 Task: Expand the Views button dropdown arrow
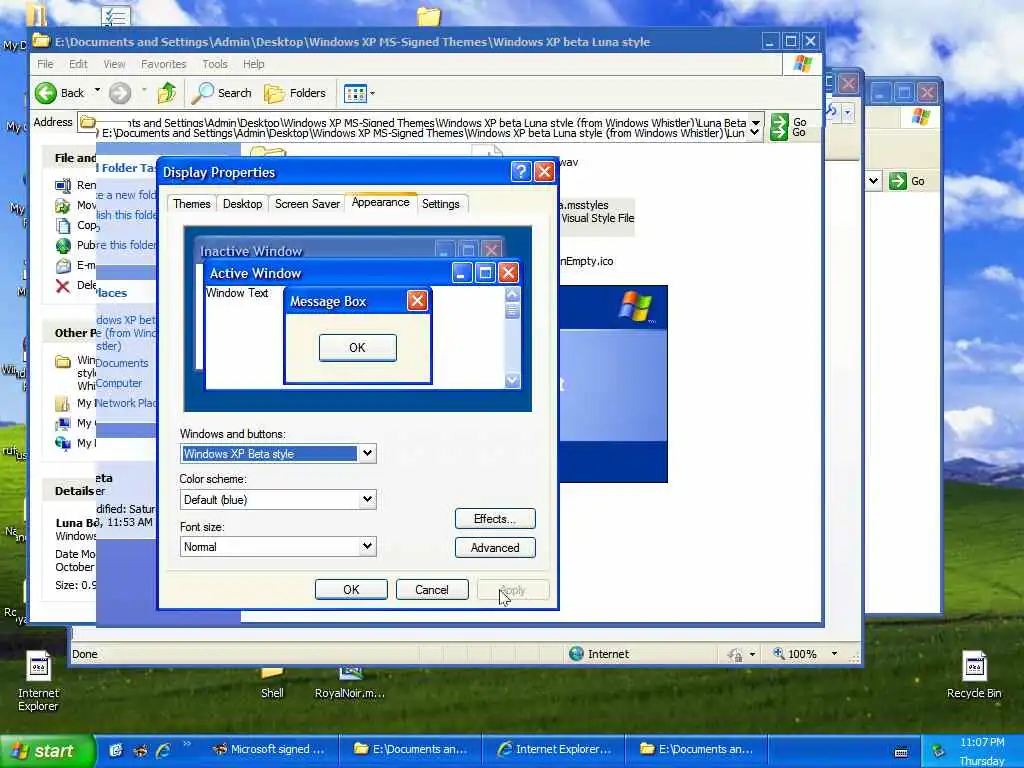[x=372, y=93]
